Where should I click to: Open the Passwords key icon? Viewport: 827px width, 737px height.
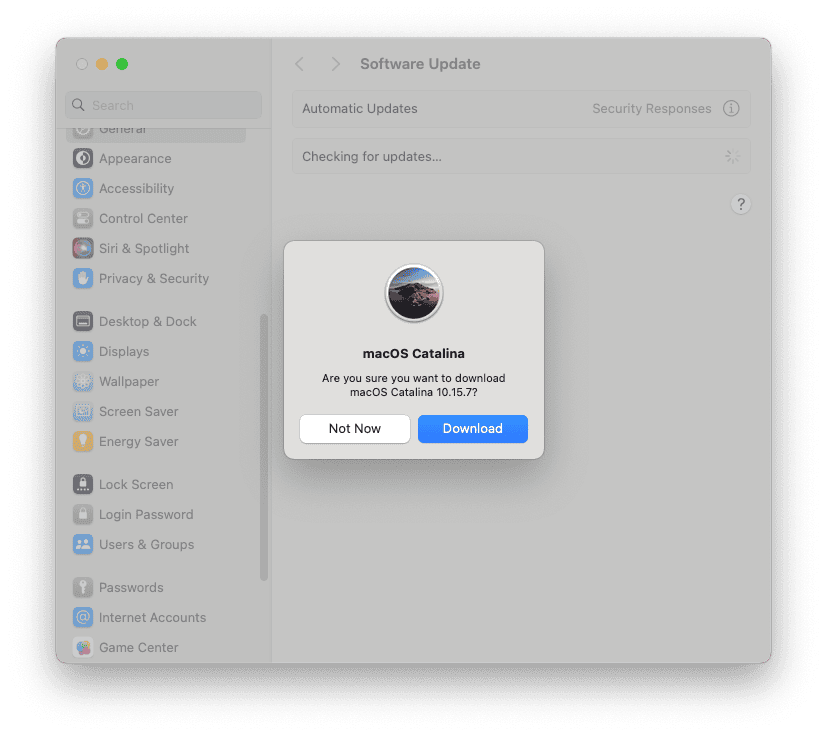pyautogui.click(x=83, y=587)
